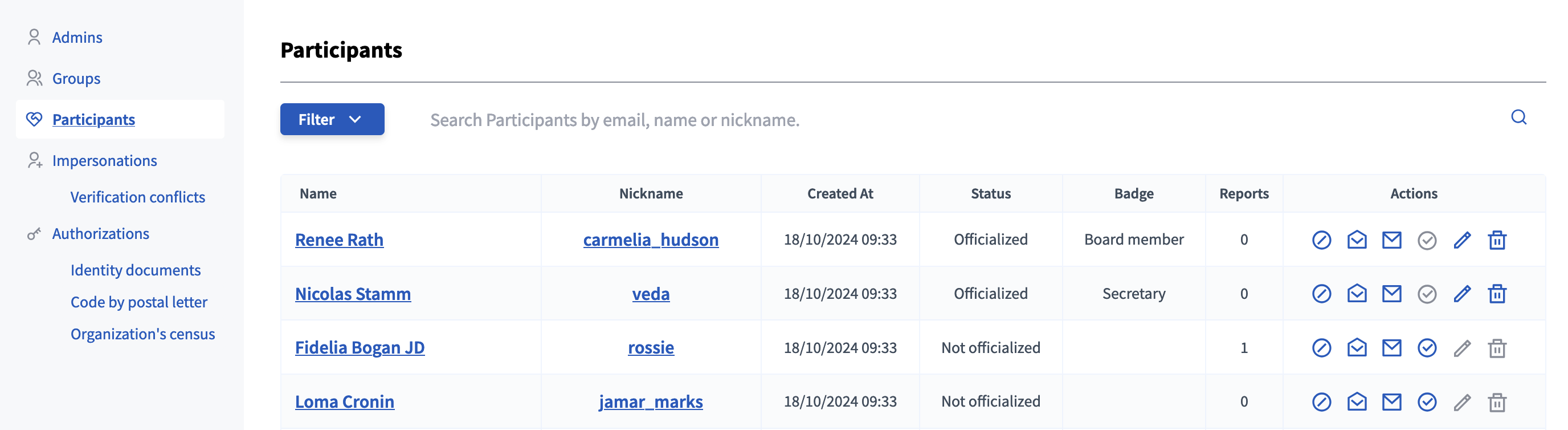Toggle the officialized status check for Renee Rath
Image resolution: width=1568 pixels, height=430 pixels.
pyautogui.click(x=1426, y=240)
